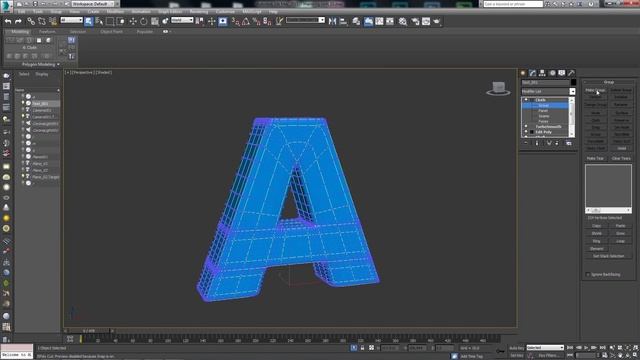This screenshot has width=640, height=360.
Task: Open the Select by Name dialog
Action: (x=99, y=21)
